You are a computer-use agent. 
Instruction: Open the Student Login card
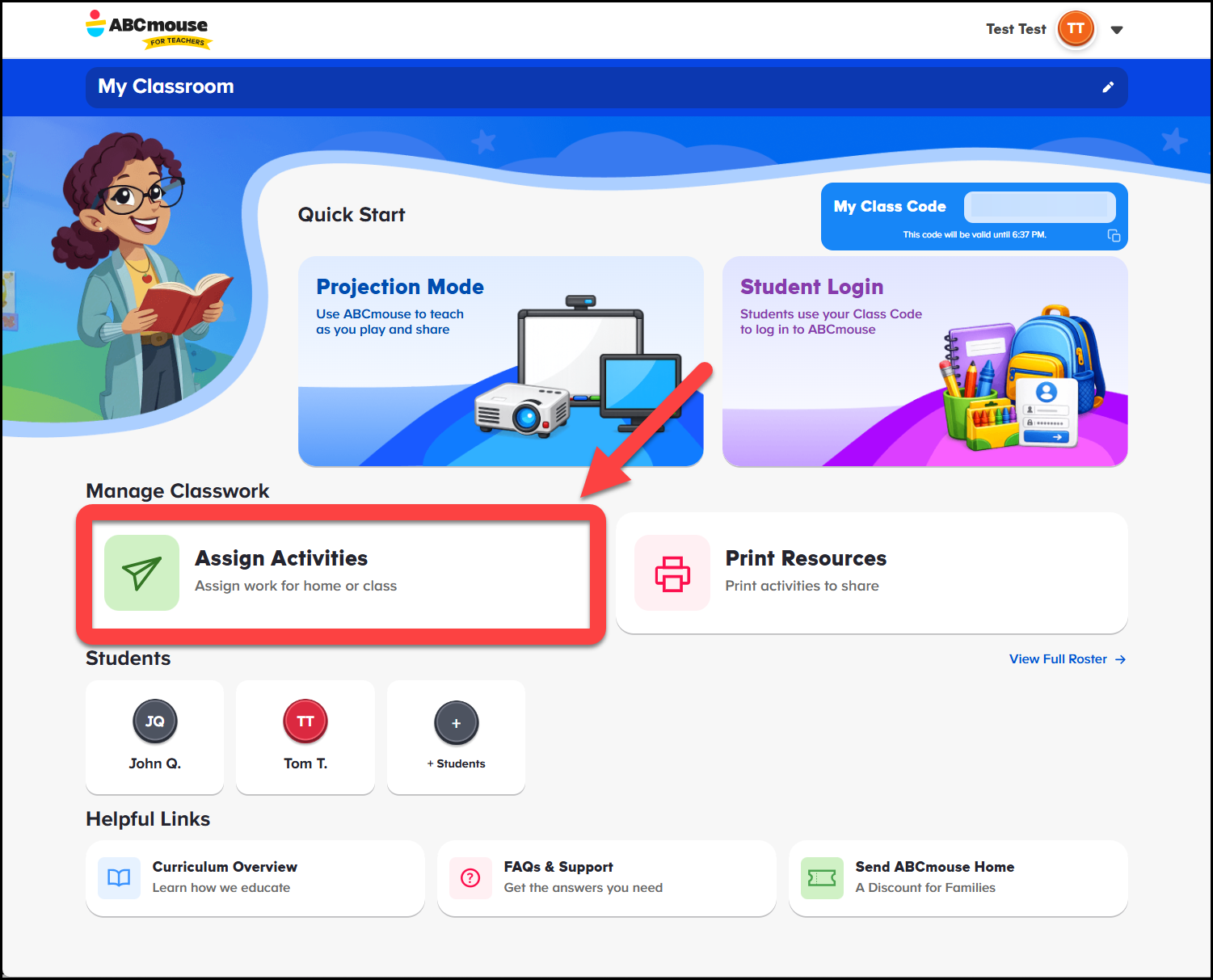[x=924, y=361]
